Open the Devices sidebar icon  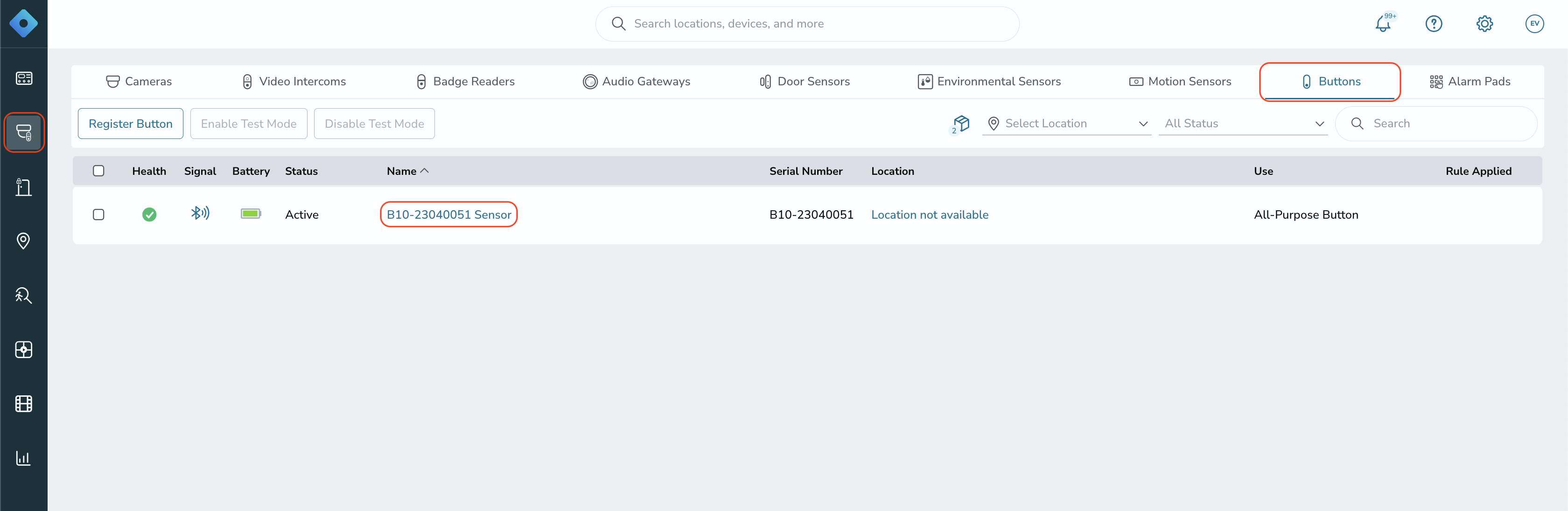[x=24, y=132]
